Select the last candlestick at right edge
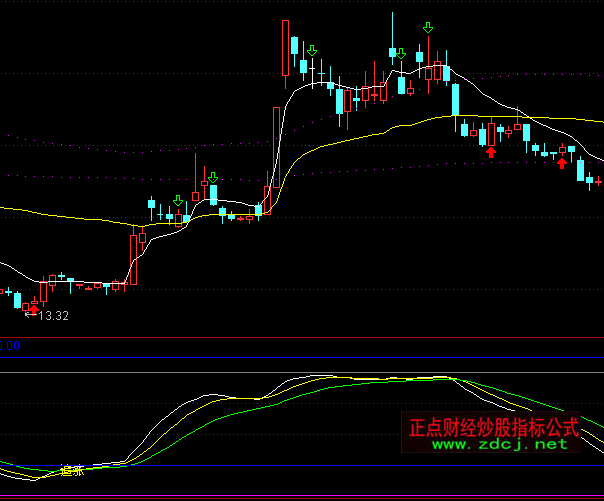604x501 pixels. (598, 181)
